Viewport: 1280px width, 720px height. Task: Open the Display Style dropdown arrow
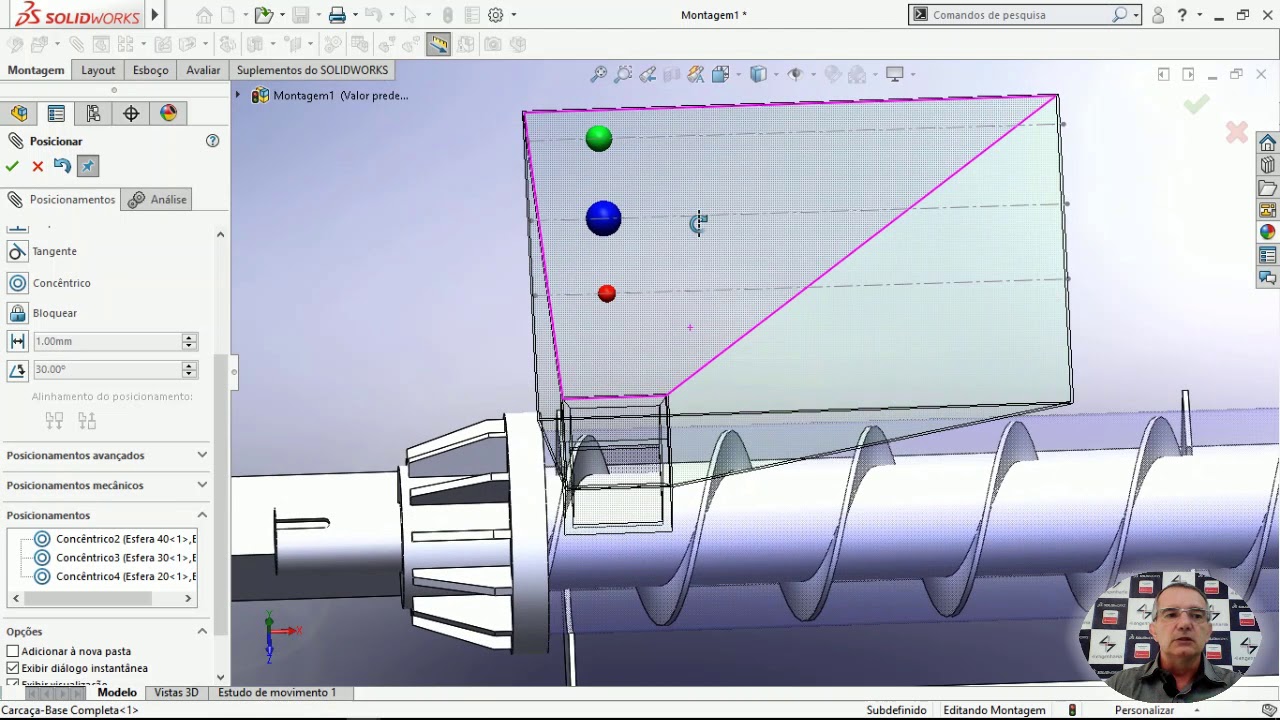[x=776, y=74]
